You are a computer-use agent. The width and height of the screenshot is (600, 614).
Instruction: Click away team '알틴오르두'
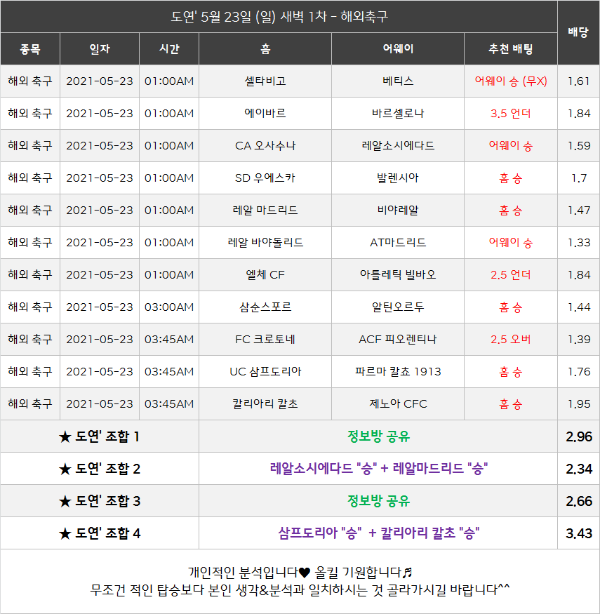pyautogui.click(x=398, y=307)
